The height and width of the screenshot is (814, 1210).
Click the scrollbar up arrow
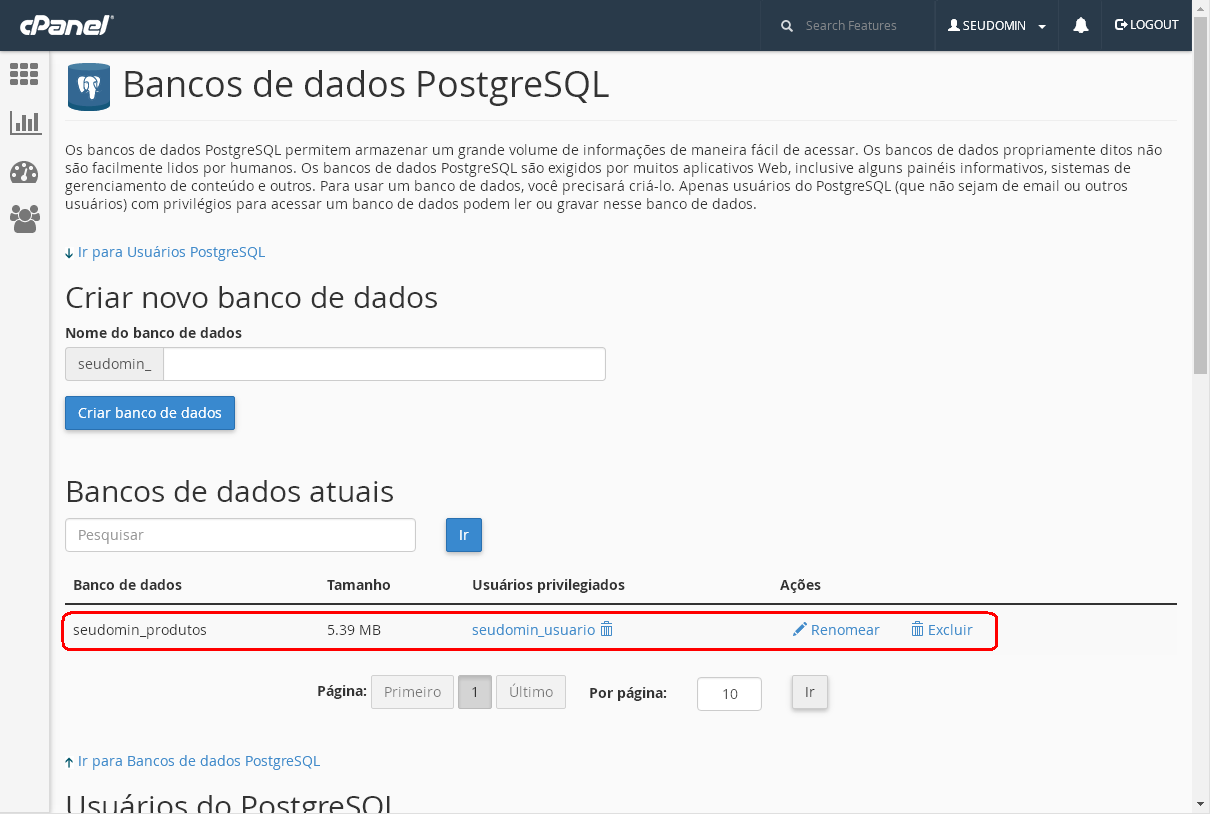1201,8
